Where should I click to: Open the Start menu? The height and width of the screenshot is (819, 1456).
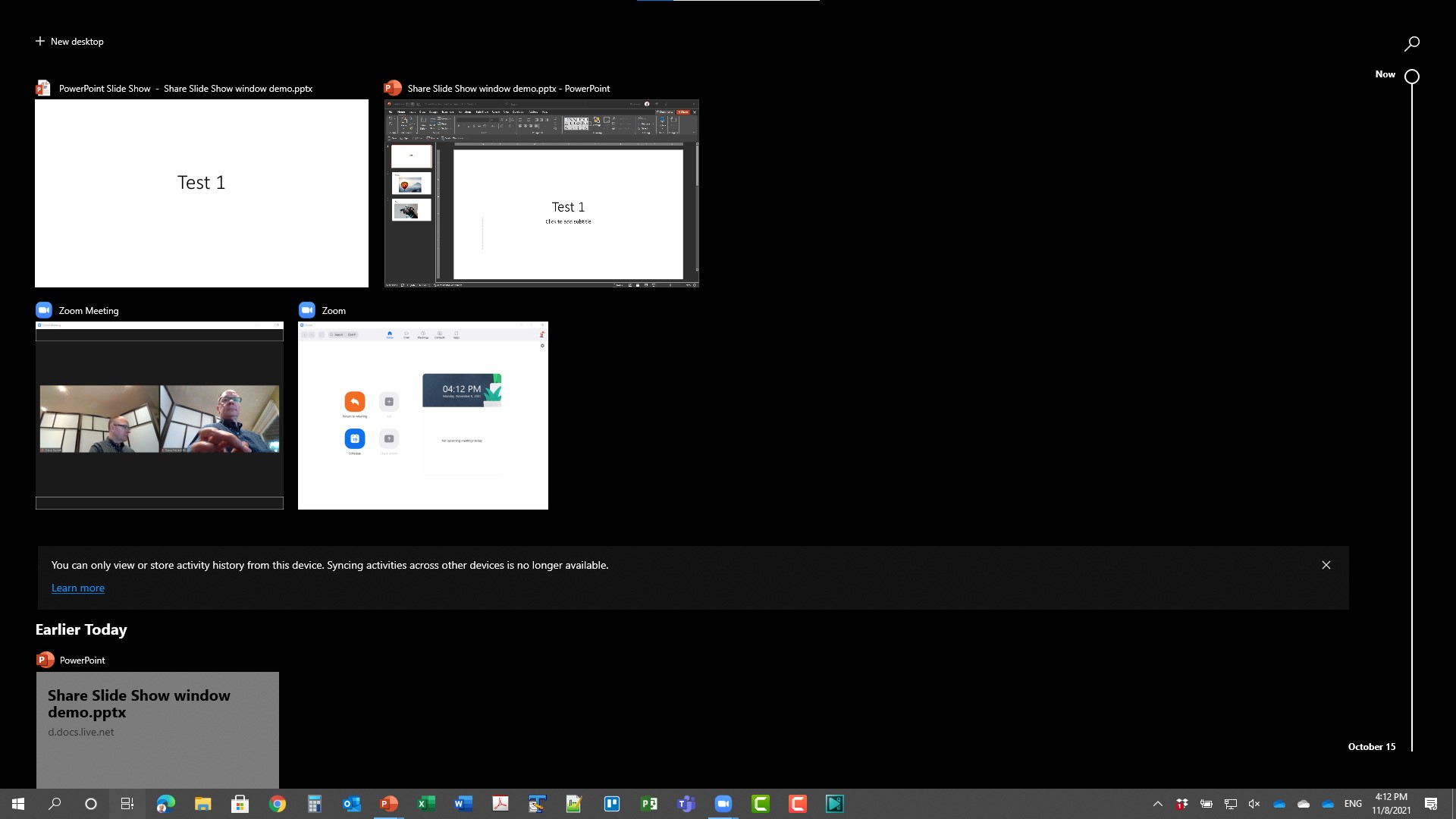click(17, 803)
